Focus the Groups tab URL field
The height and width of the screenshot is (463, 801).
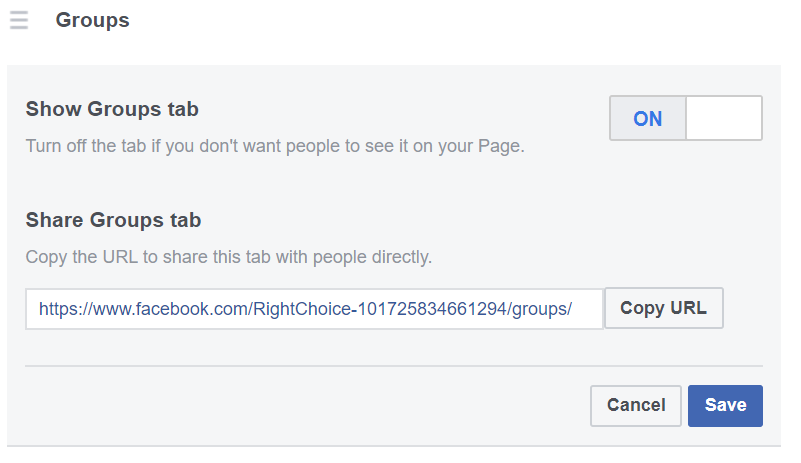(x=314, y=309)
